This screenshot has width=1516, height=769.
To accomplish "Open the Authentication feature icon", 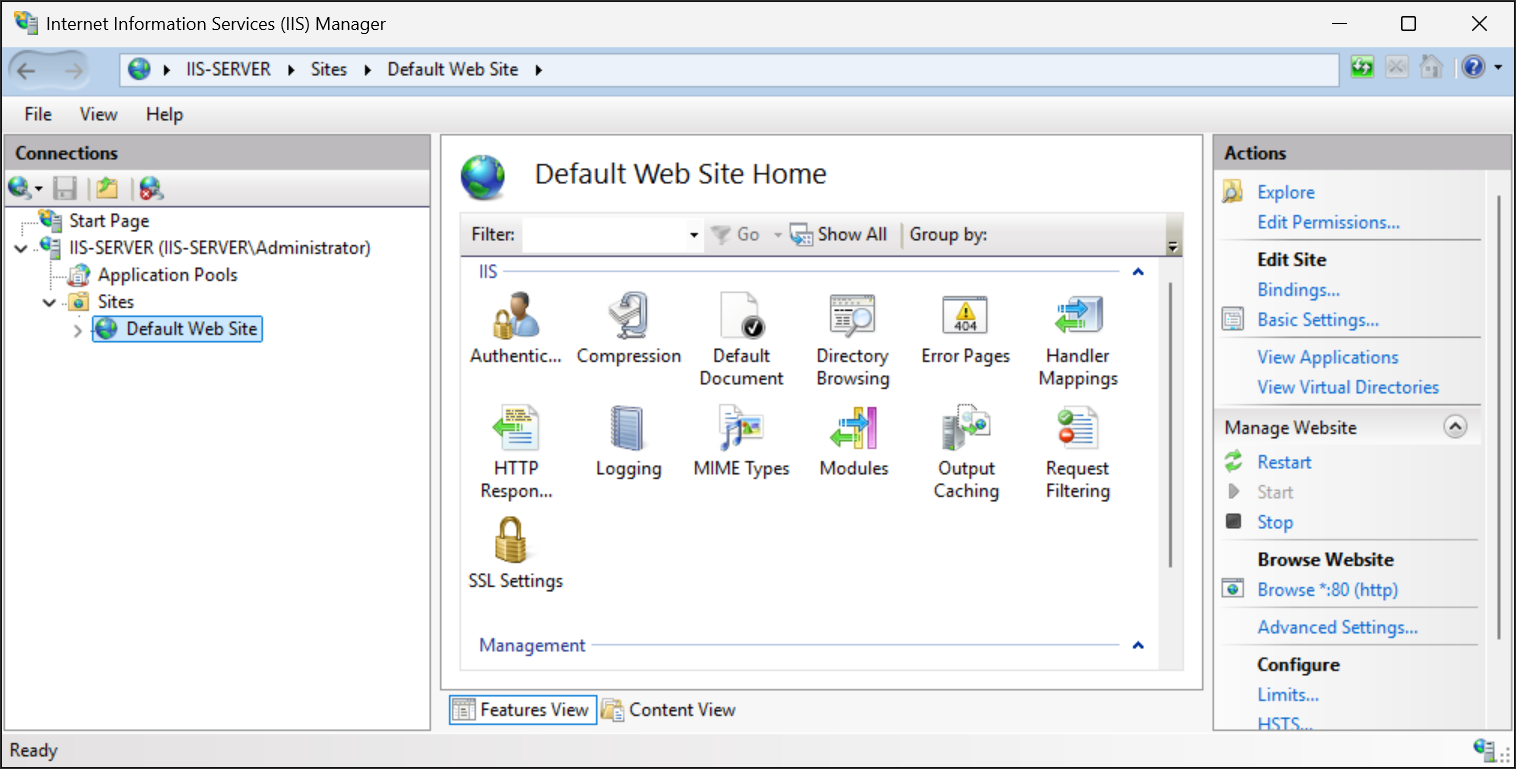I will point(516,316).
